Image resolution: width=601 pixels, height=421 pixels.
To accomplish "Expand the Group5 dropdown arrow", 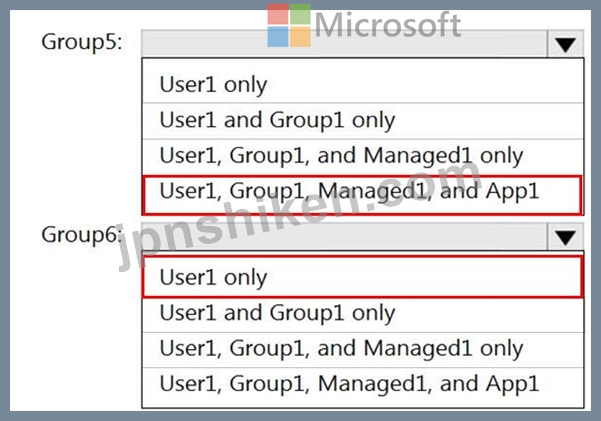I will 566,45.
